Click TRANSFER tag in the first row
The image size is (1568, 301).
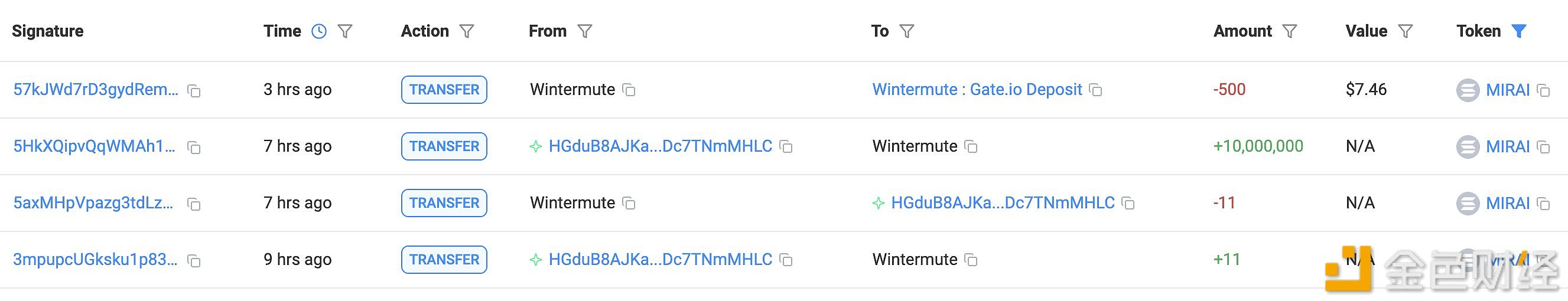(x=444, y=90)
